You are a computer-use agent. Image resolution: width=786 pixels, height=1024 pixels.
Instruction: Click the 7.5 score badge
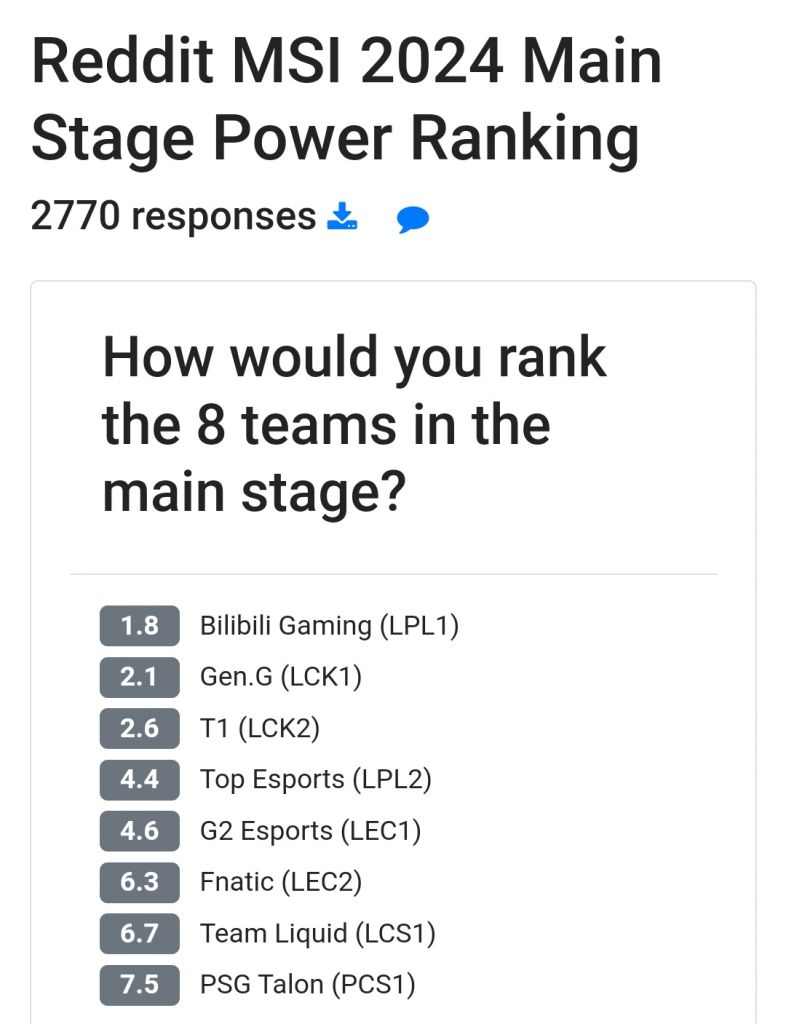click(x=139, y=985)
